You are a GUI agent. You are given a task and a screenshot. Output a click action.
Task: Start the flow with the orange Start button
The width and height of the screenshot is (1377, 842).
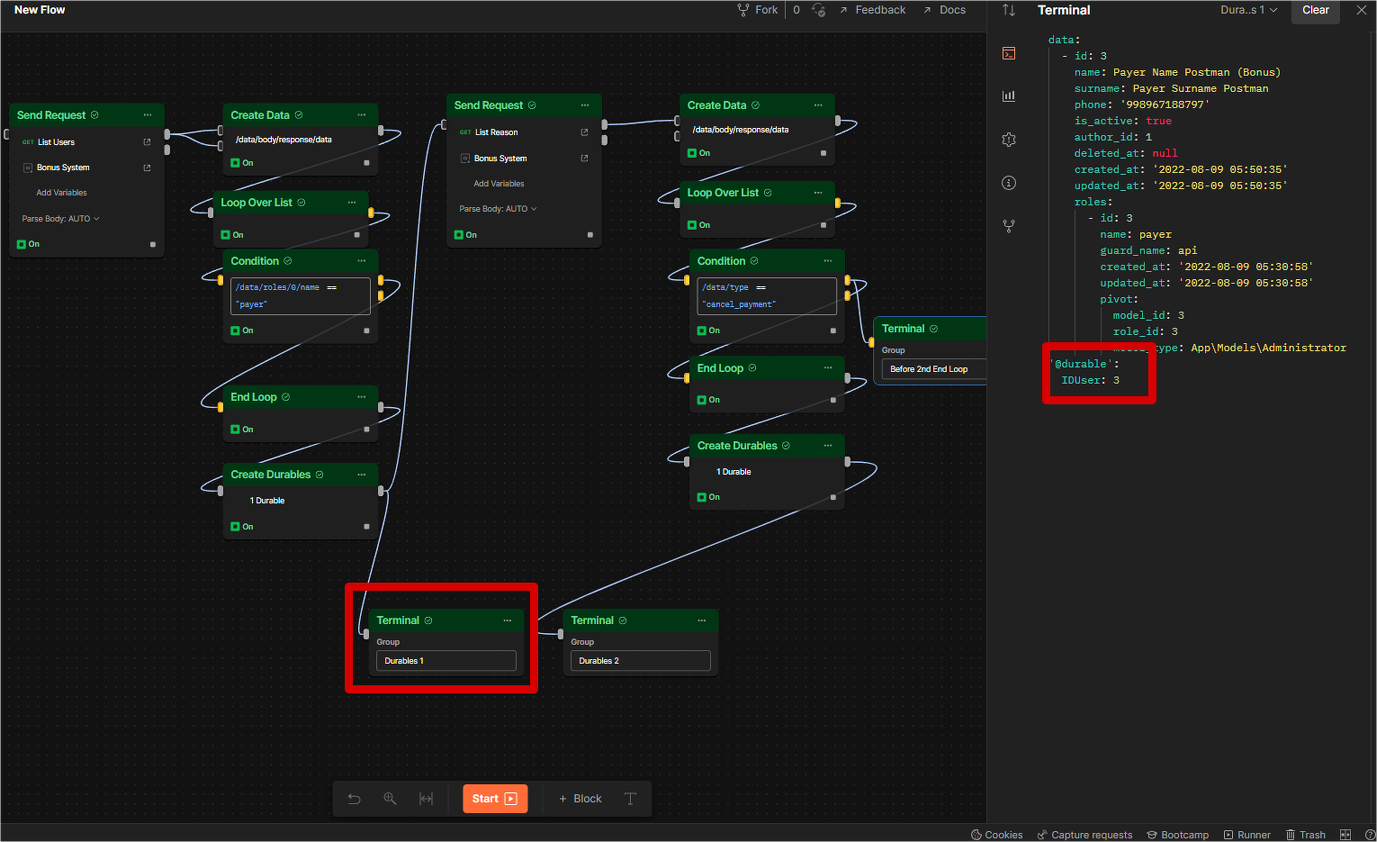click(x=495, y=798)
